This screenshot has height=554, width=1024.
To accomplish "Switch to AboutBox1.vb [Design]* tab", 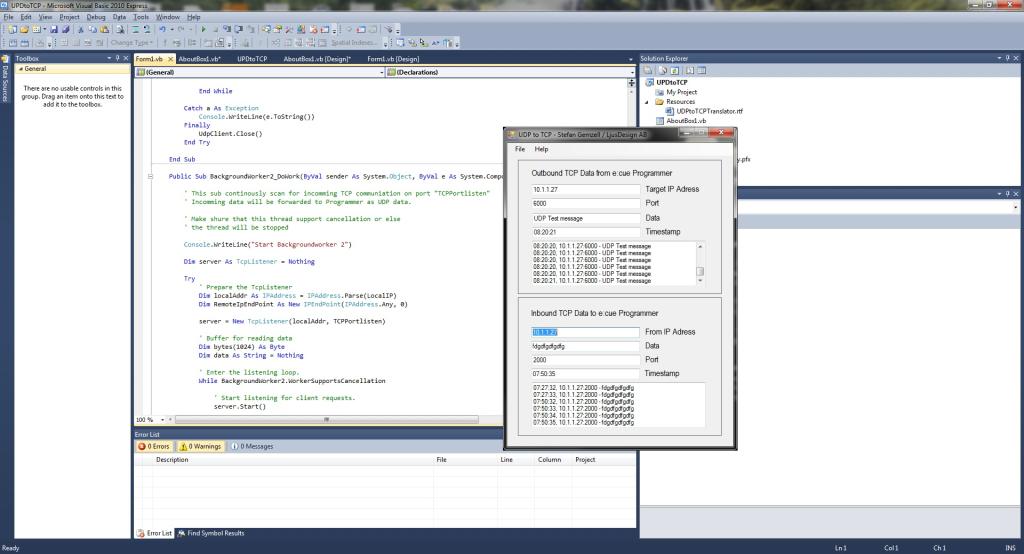I will [x=317, y=59].
